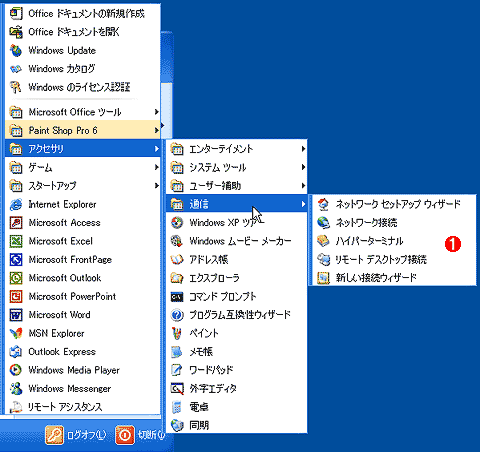The width and height of the screenshot is (480, 452).
Task: Click the Windows ムービー メーカー icon
Action: pyautogui.click(x=177, y=241)
